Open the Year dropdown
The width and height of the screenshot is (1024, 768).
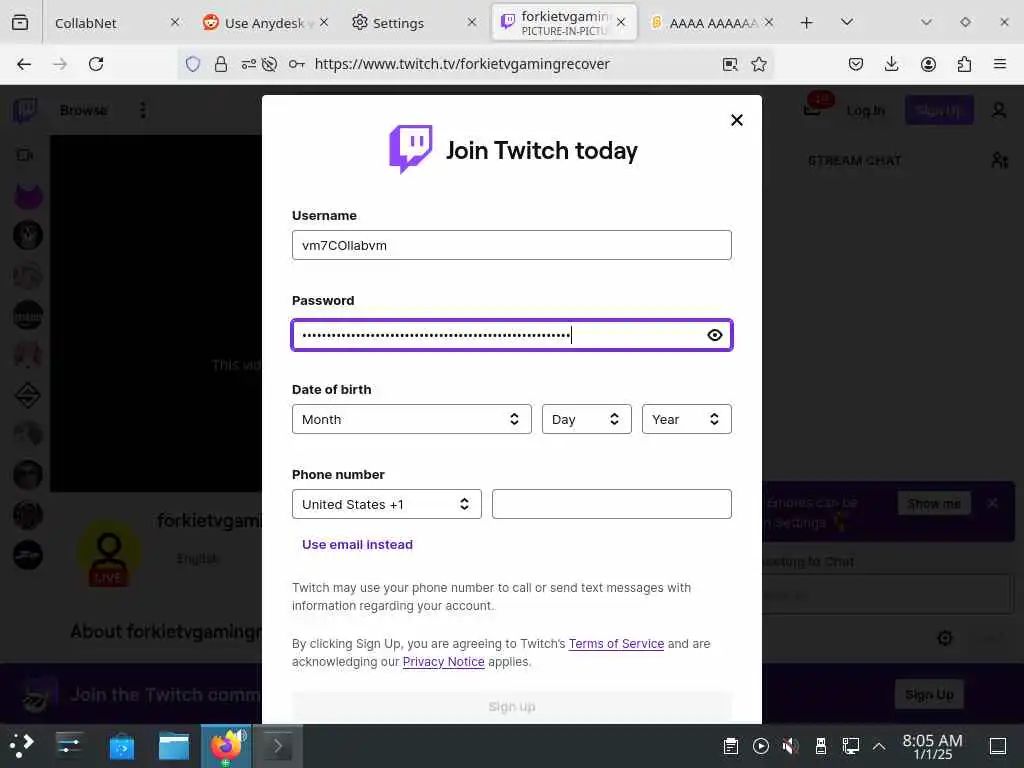pos(686,419)
